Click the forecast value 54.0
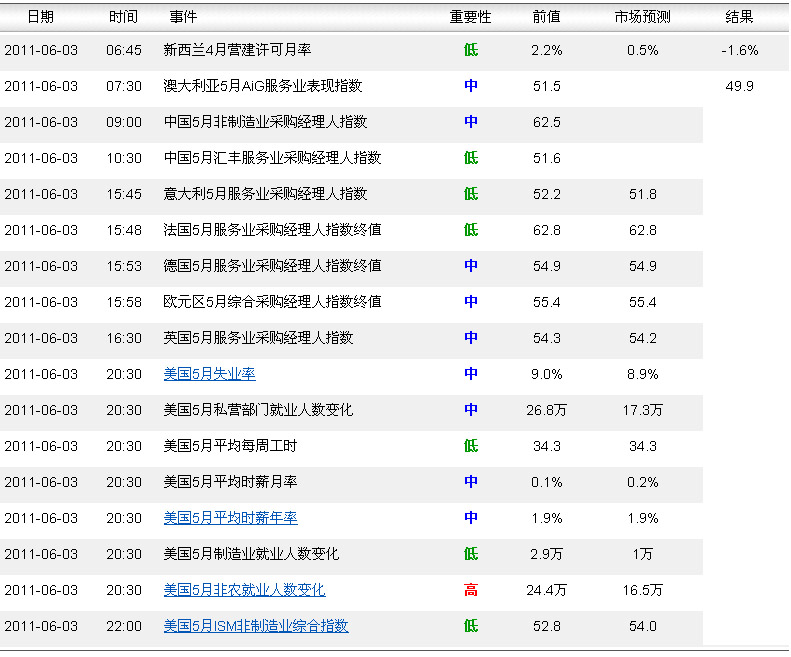Image resolution: width=791 pixels, height=657 pixels. [x=643, y=627]
